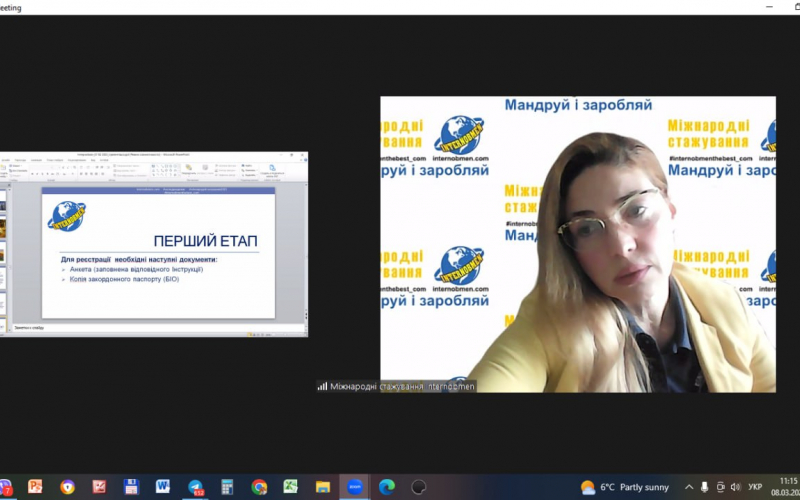Image resolution: width=800 pixels, height=500 pixels.
Task: Show hidden system tray icons chevron
Action: (689, 487)
